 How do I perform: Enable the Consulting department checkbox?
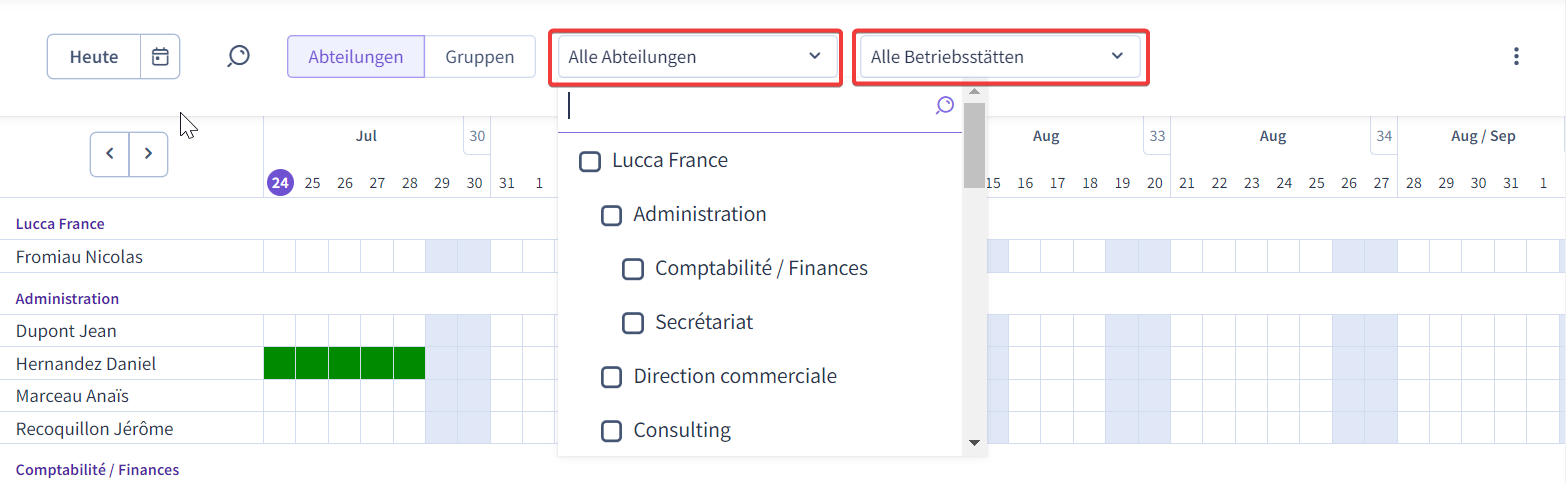[611, 431]
